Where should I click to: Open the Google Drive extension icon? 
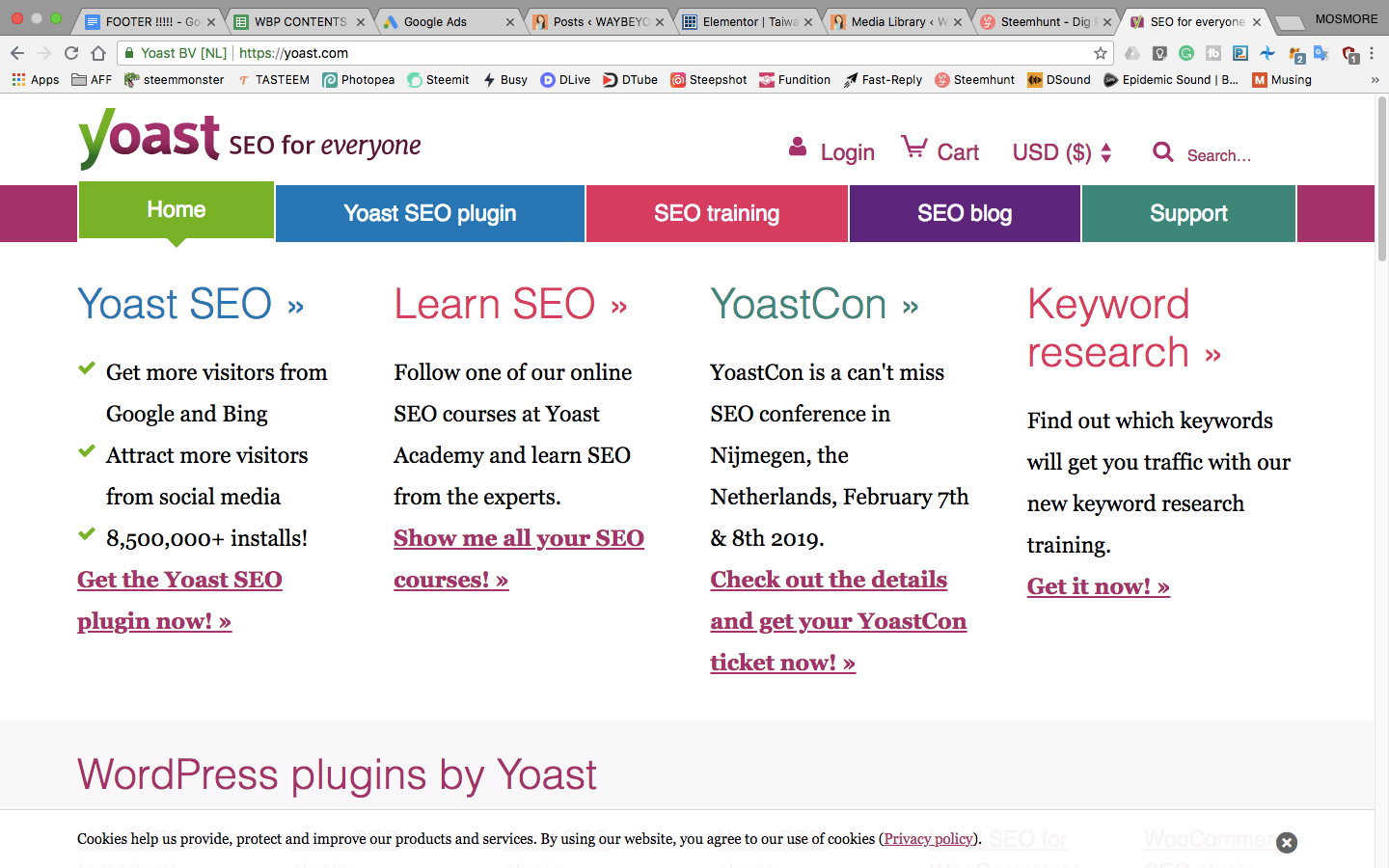(1132, 53)
